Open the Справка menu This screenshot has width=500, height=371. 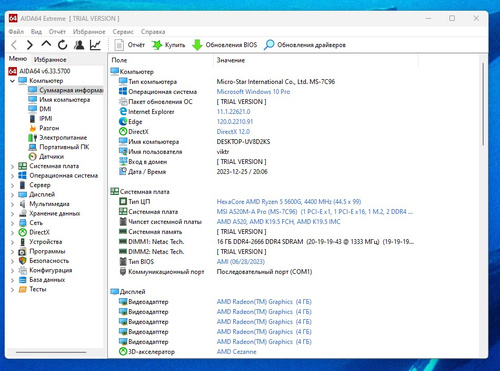[153, 32]
